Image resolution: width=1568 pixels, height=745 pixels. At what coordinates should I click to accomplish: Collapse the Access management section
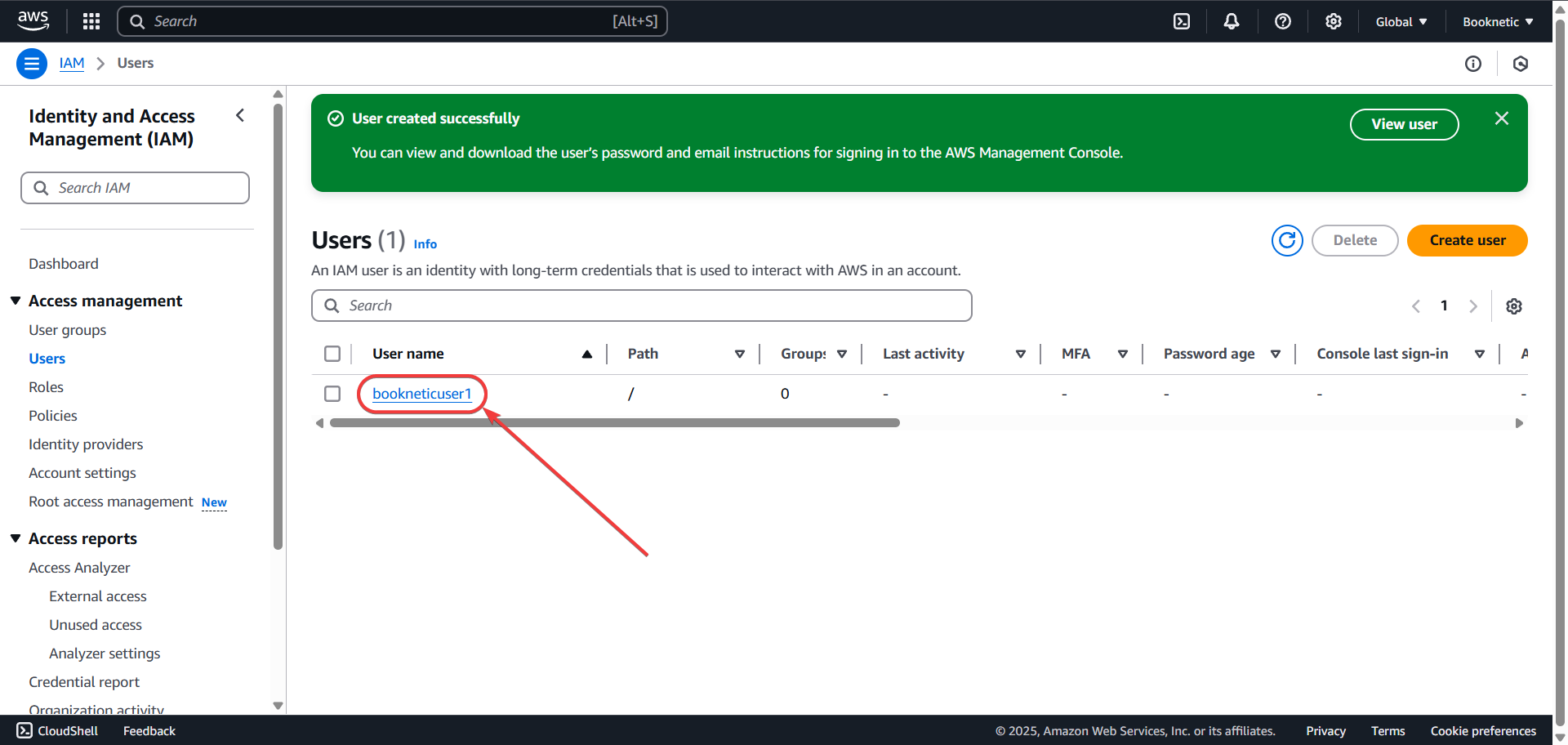point(16,301)
